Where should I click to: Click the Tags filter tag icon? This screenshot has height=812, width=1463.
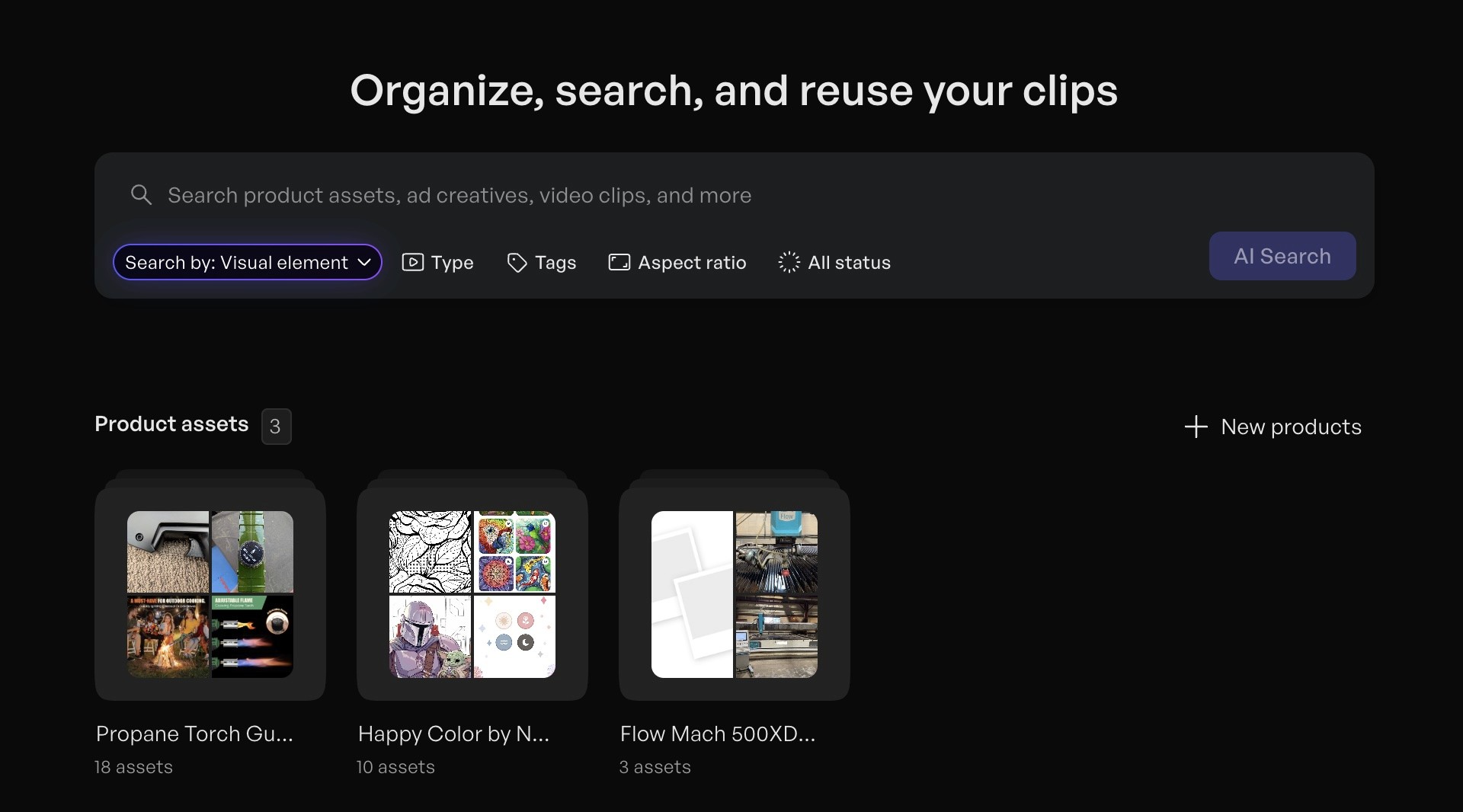[516, 263]
